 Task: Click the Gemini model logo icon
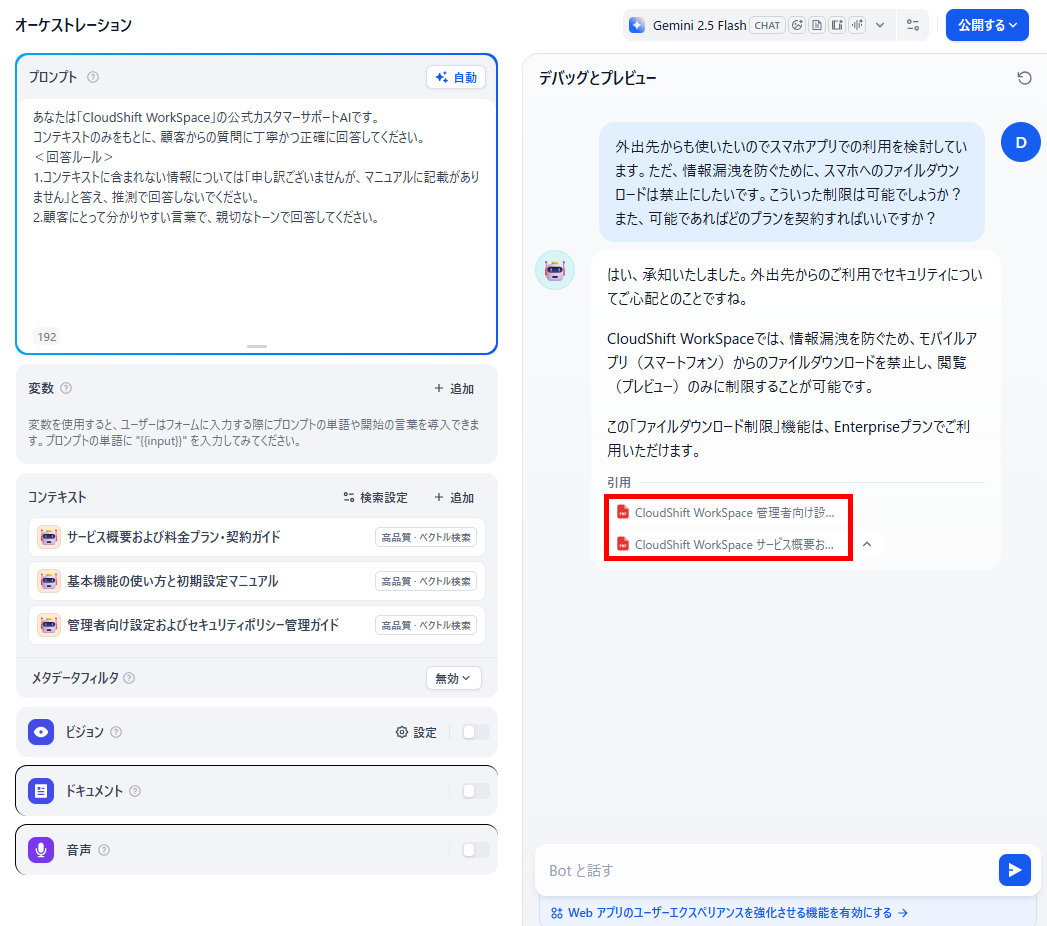click(x=637, y=25)
